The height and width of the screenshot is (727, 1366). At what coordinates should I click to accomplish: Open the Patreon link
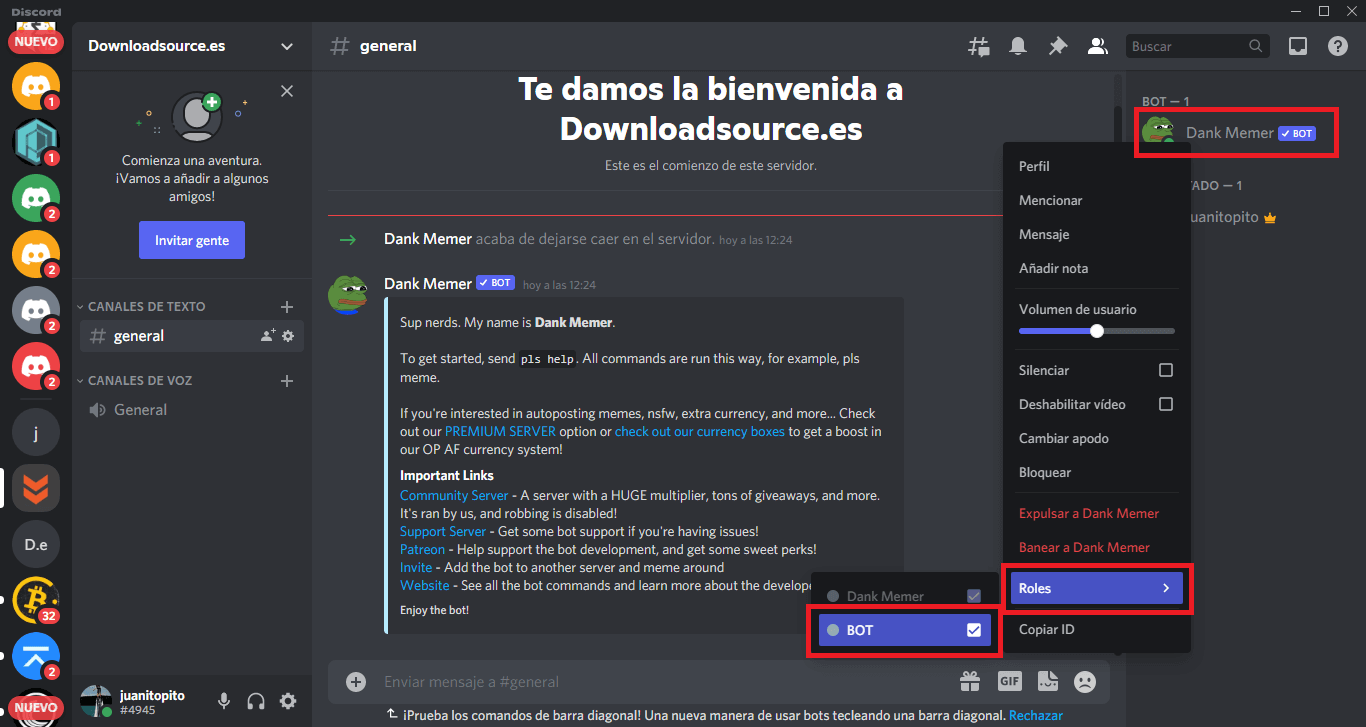423,549
